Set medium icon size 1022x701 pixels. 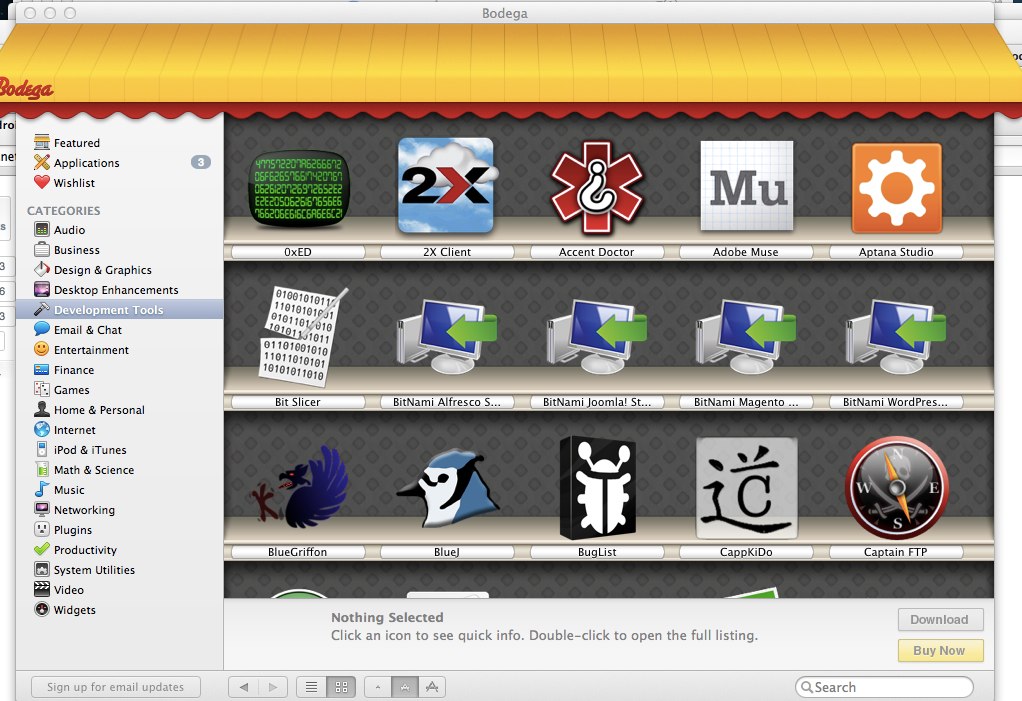(405, 687)
